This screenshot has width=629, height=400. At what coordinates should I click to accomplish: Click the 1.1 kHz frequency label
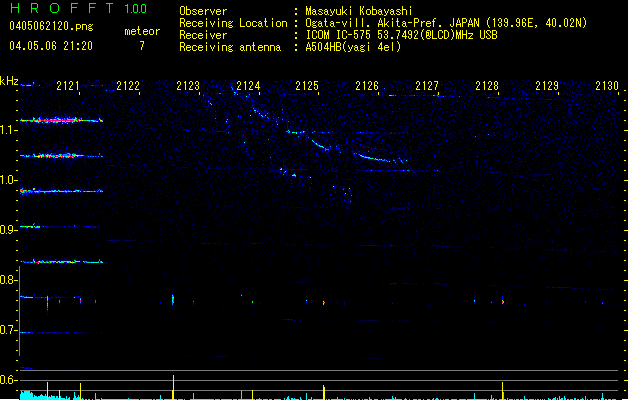coord(8,130)
